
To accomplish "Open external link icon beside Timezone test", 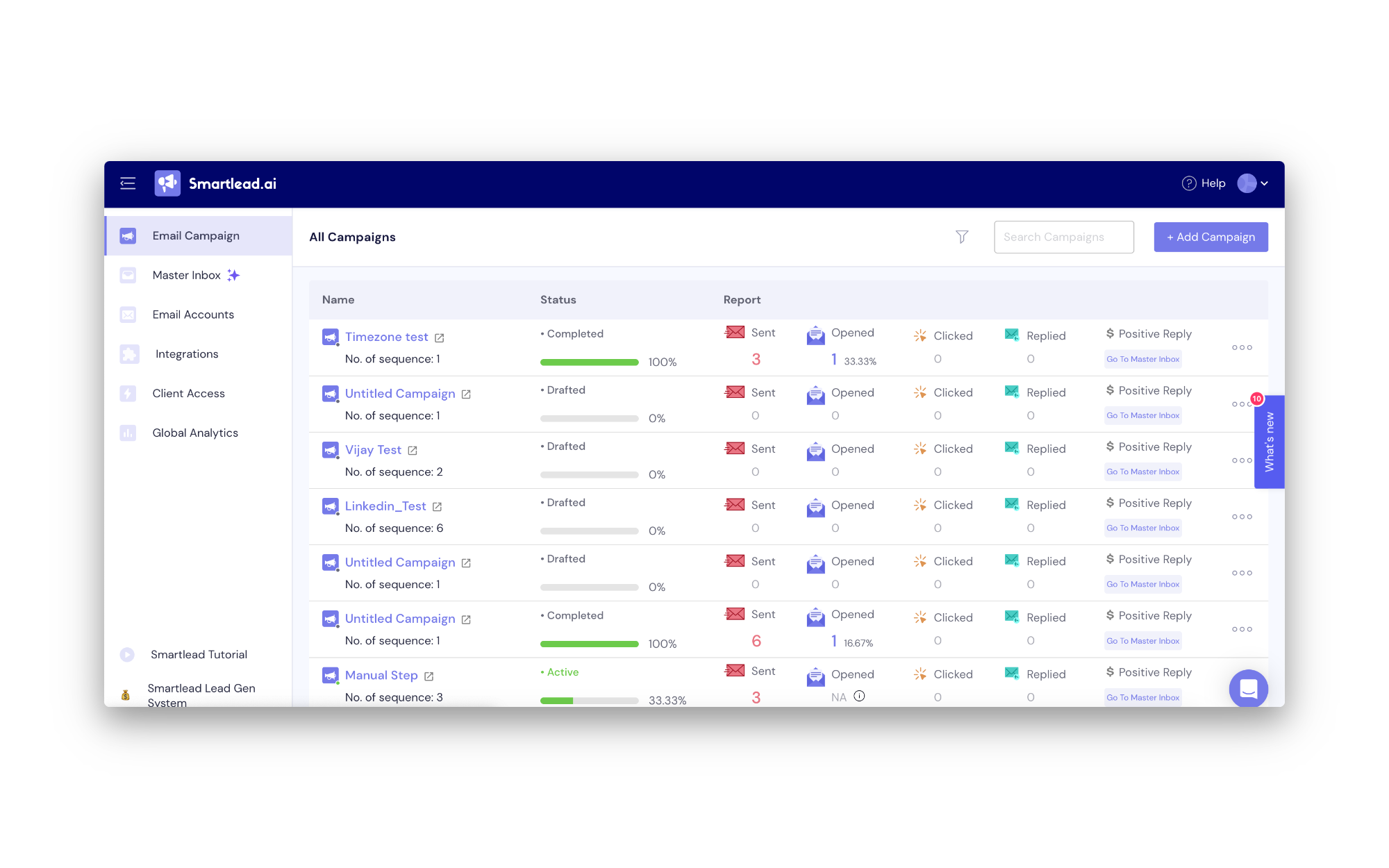I will click(x=440, y=338).
